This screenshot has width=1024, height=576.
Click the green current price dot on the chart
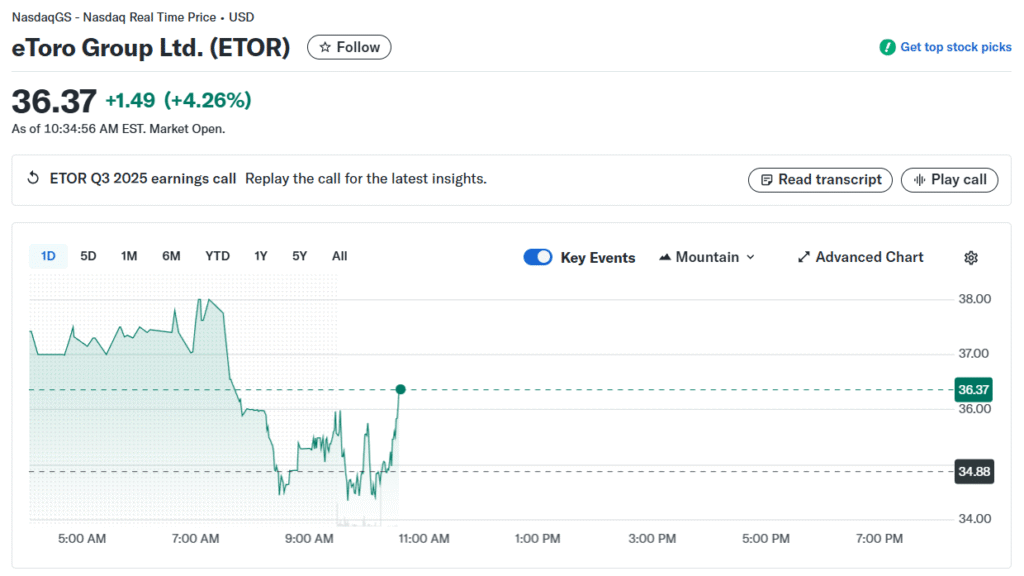click(400, 389)
